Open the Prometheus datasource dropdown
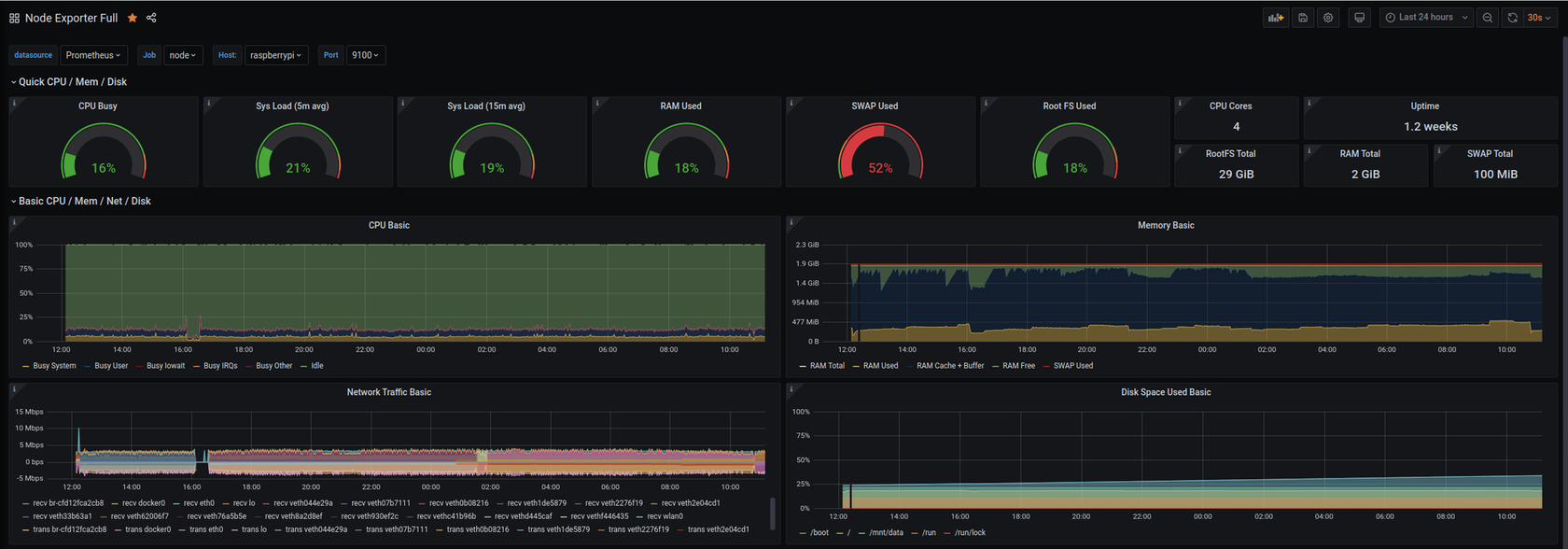Viewport: 1568px width, 549px height. point(93,55)
